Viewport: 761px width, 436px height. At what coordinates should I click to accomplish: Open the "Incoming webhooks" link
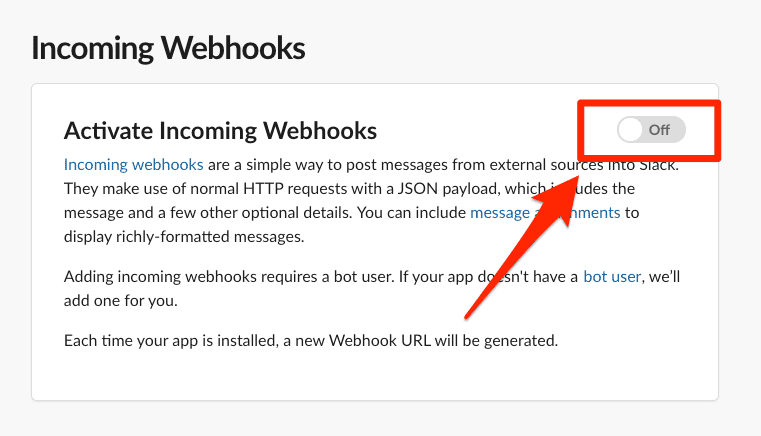click(x=133, y=165)
